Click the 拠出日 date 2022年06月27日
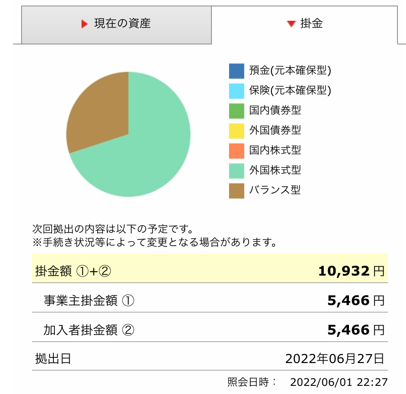 335,359
